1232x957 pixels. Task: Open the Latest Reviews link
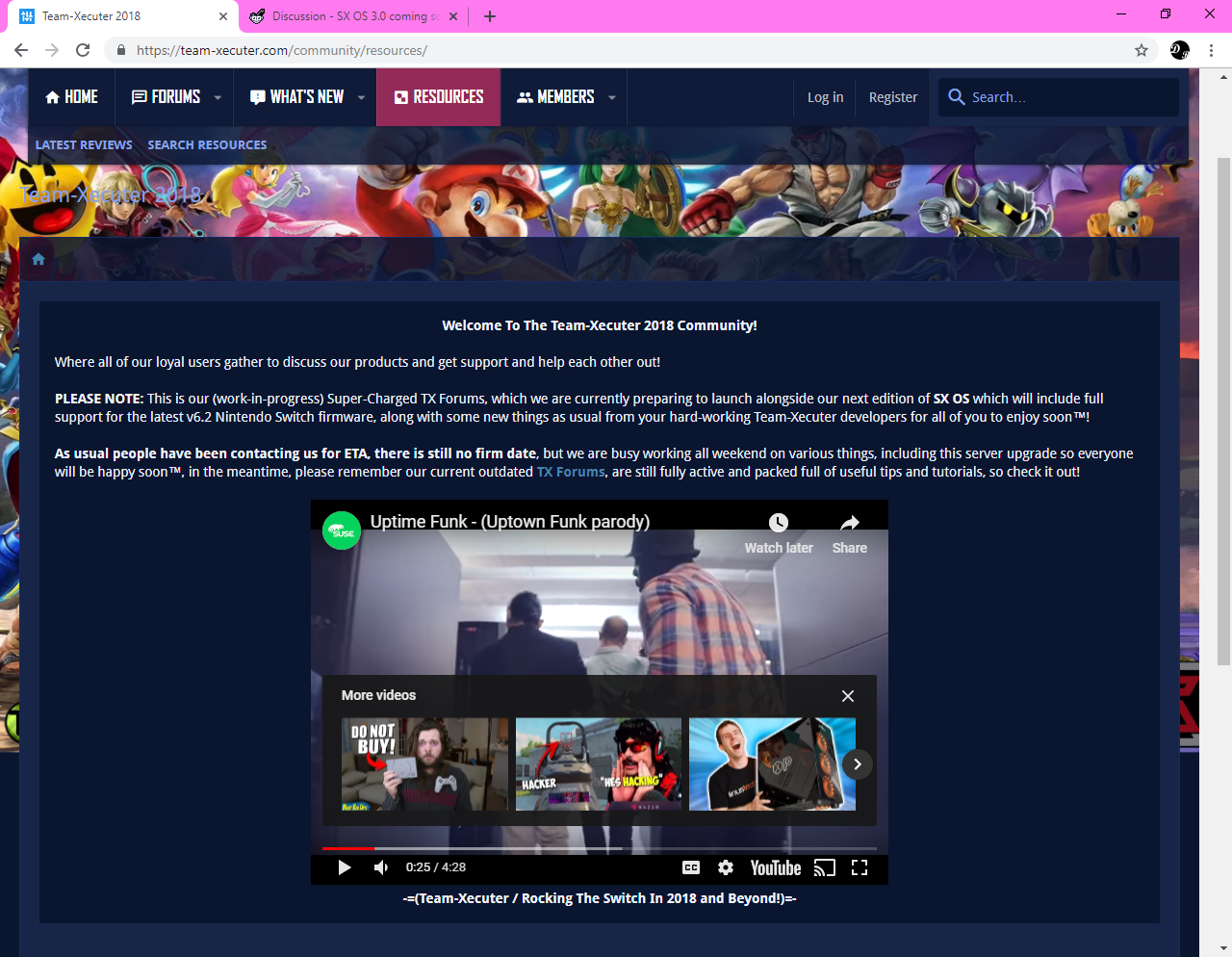[x=84, y=145]
